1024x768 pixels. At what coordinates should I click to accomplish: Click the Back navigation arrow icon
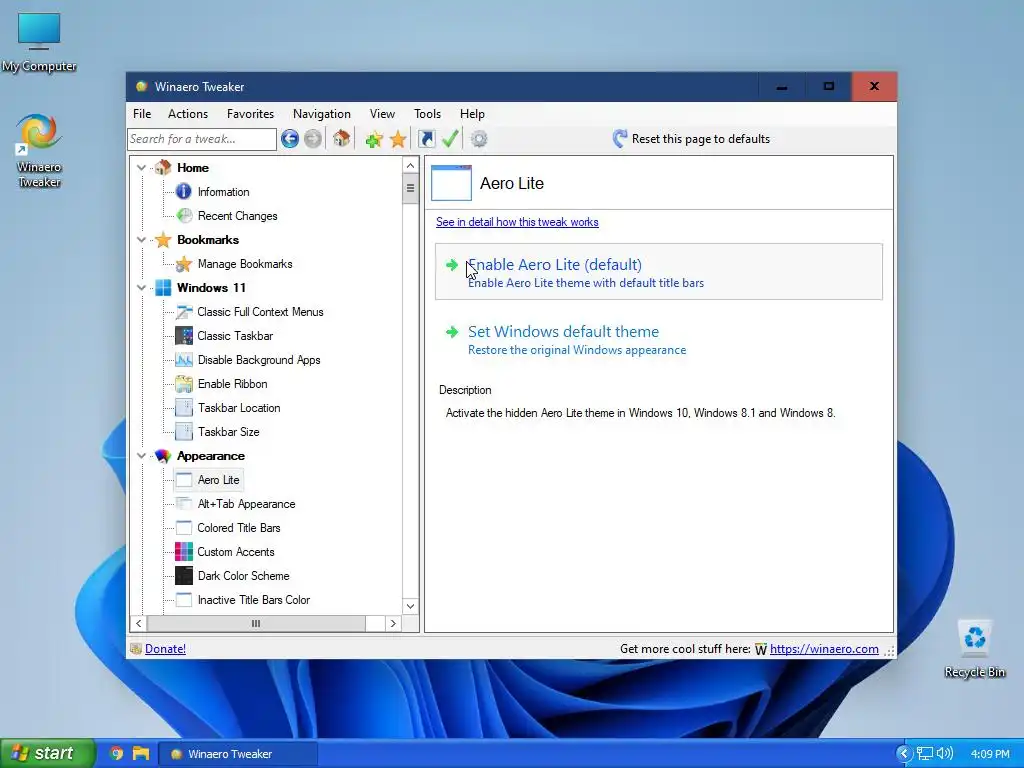[290, 138]
